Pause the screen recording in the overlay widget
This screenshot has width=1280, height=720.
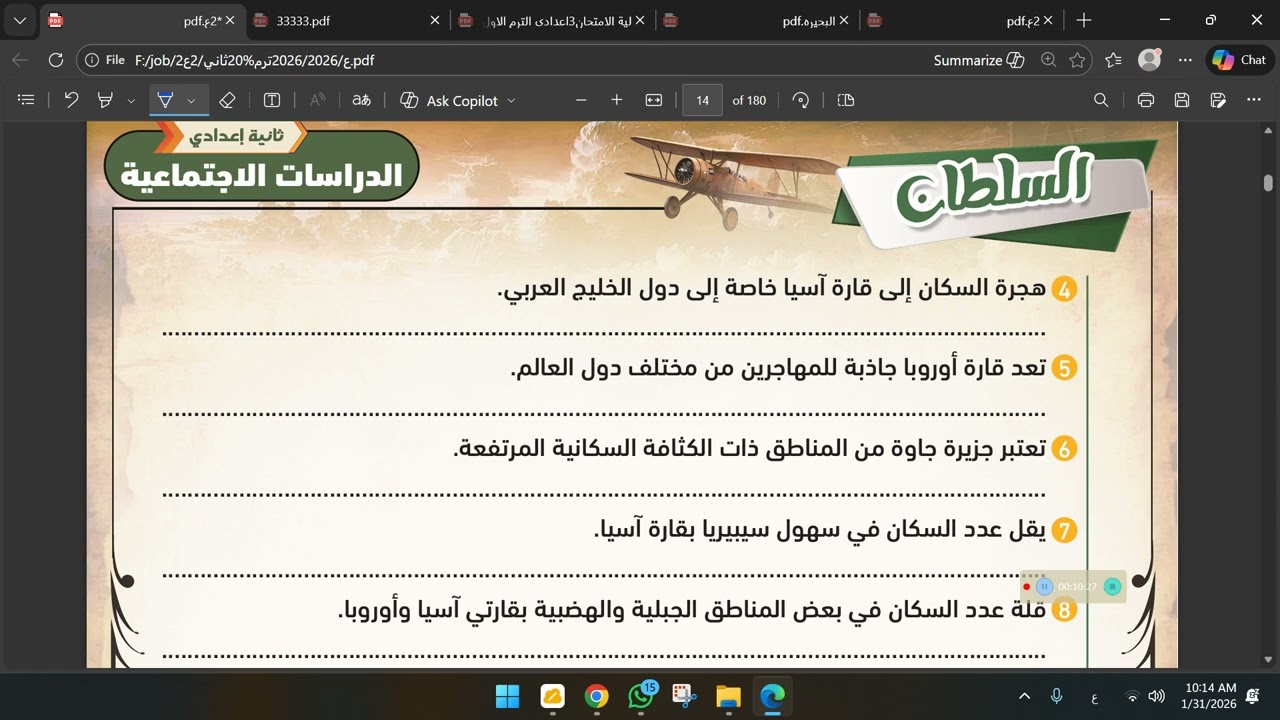click(1044, 587)
